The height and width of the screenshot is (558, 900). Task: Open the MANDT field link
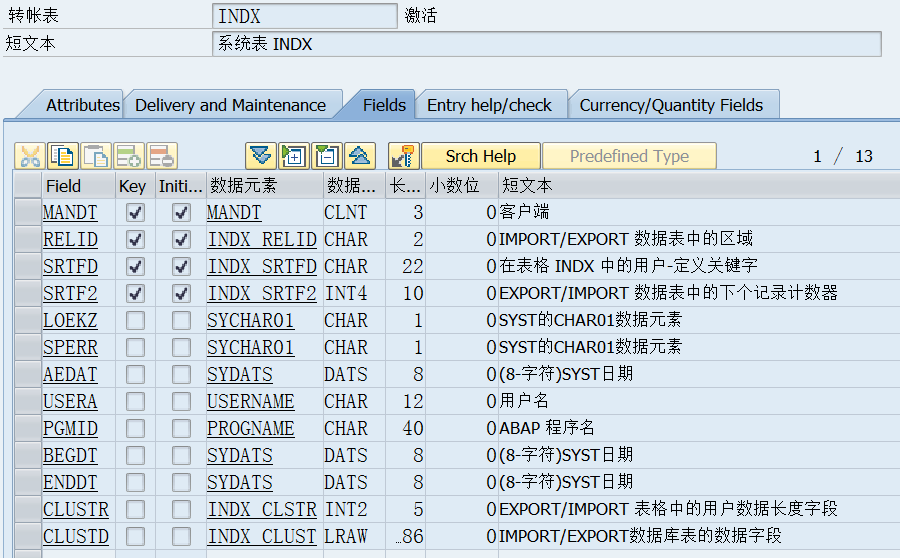(x=70, y=213)
